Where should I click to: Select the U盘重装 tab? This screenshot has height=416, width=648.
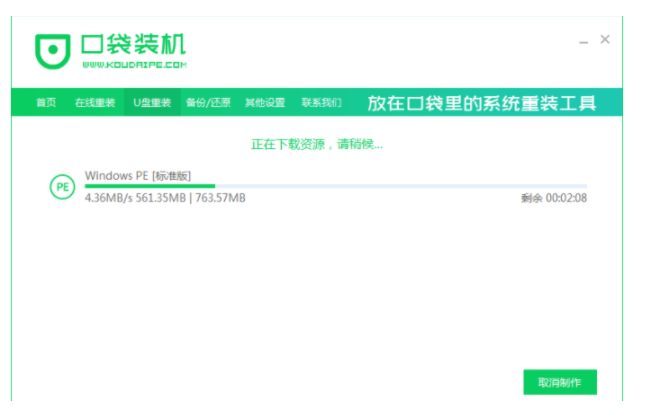point(152,103)
